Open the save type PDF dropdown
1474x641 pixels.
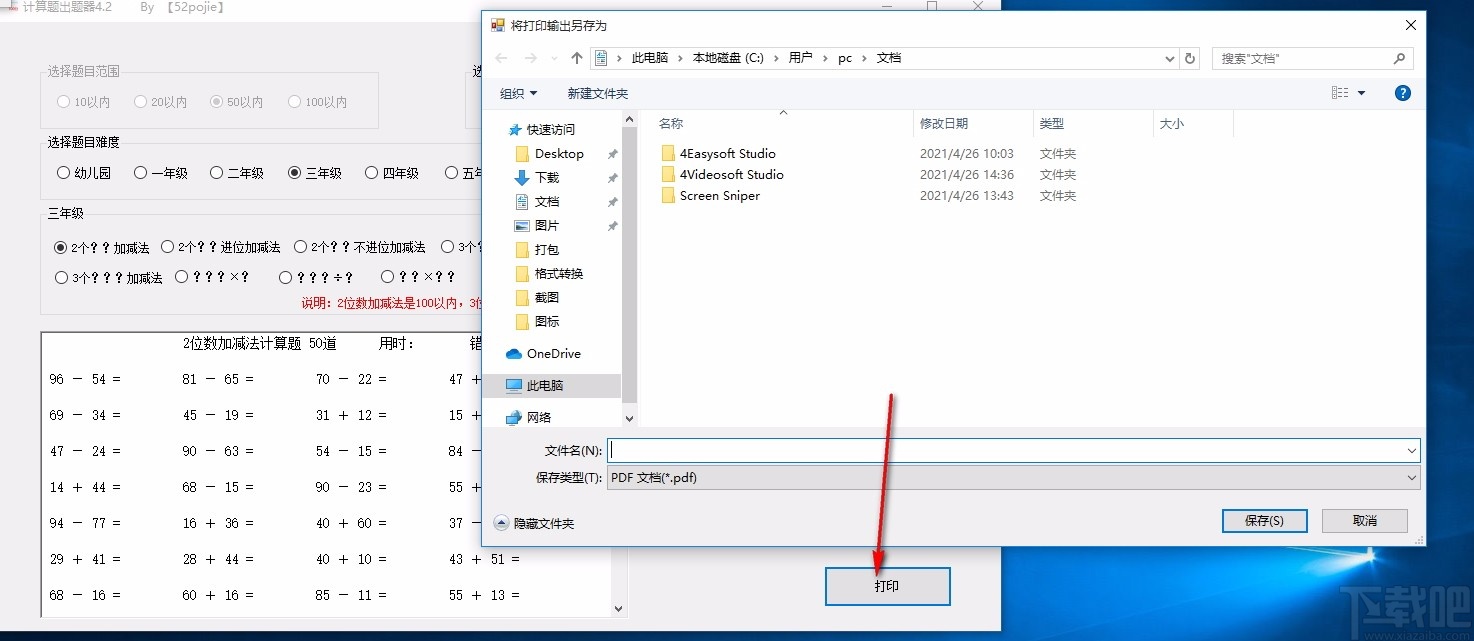click(1411, 478)
